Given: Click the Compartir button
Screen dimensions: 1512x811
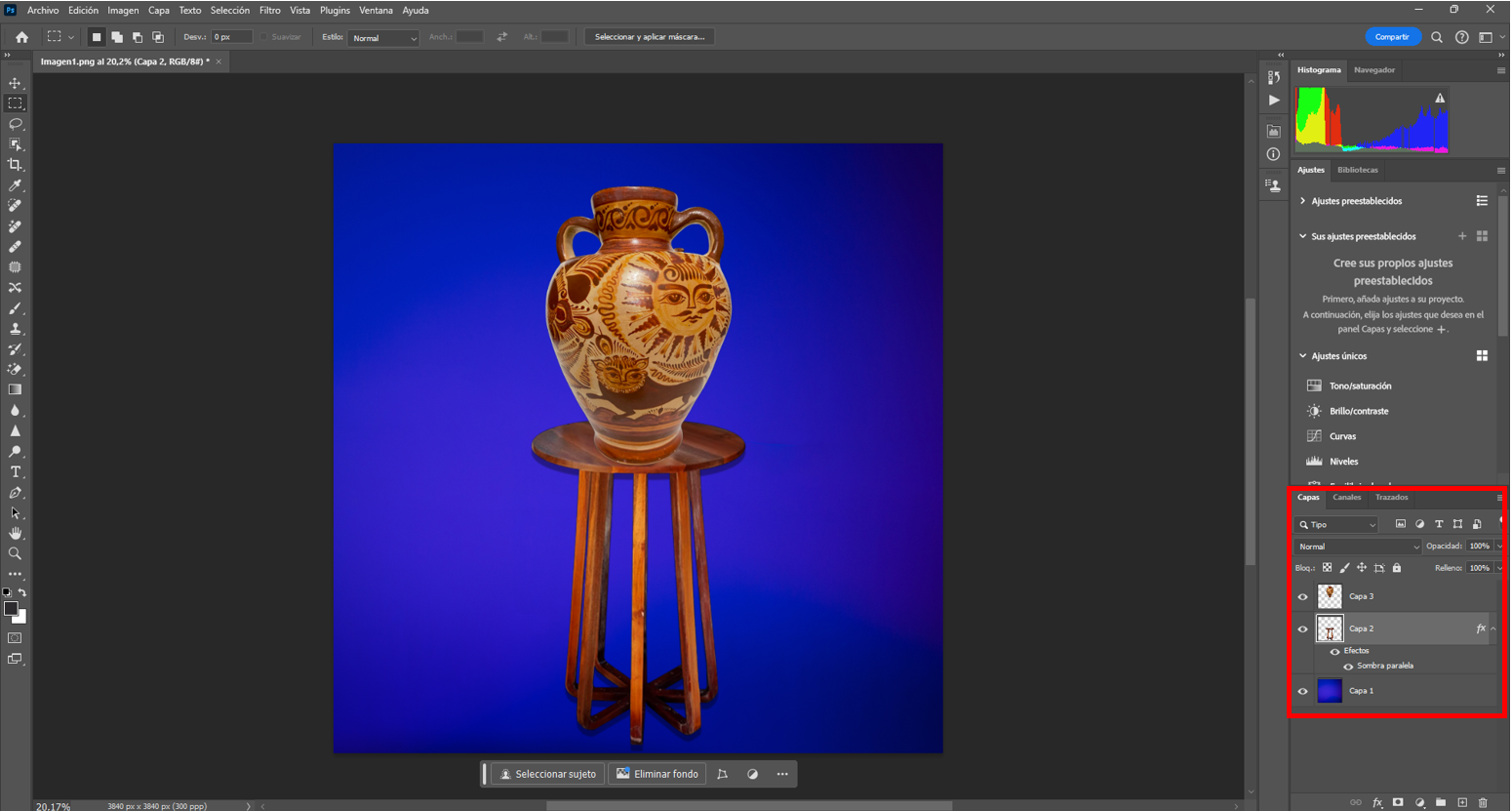Looking at the screenshot, I should 1393,37.
